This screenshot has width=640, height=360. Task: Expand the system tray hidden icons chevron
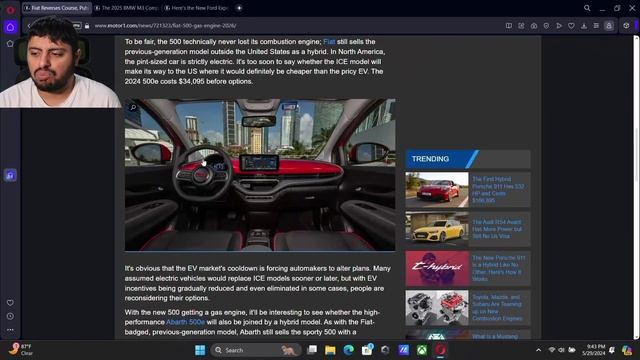click(x=538, y=350)
